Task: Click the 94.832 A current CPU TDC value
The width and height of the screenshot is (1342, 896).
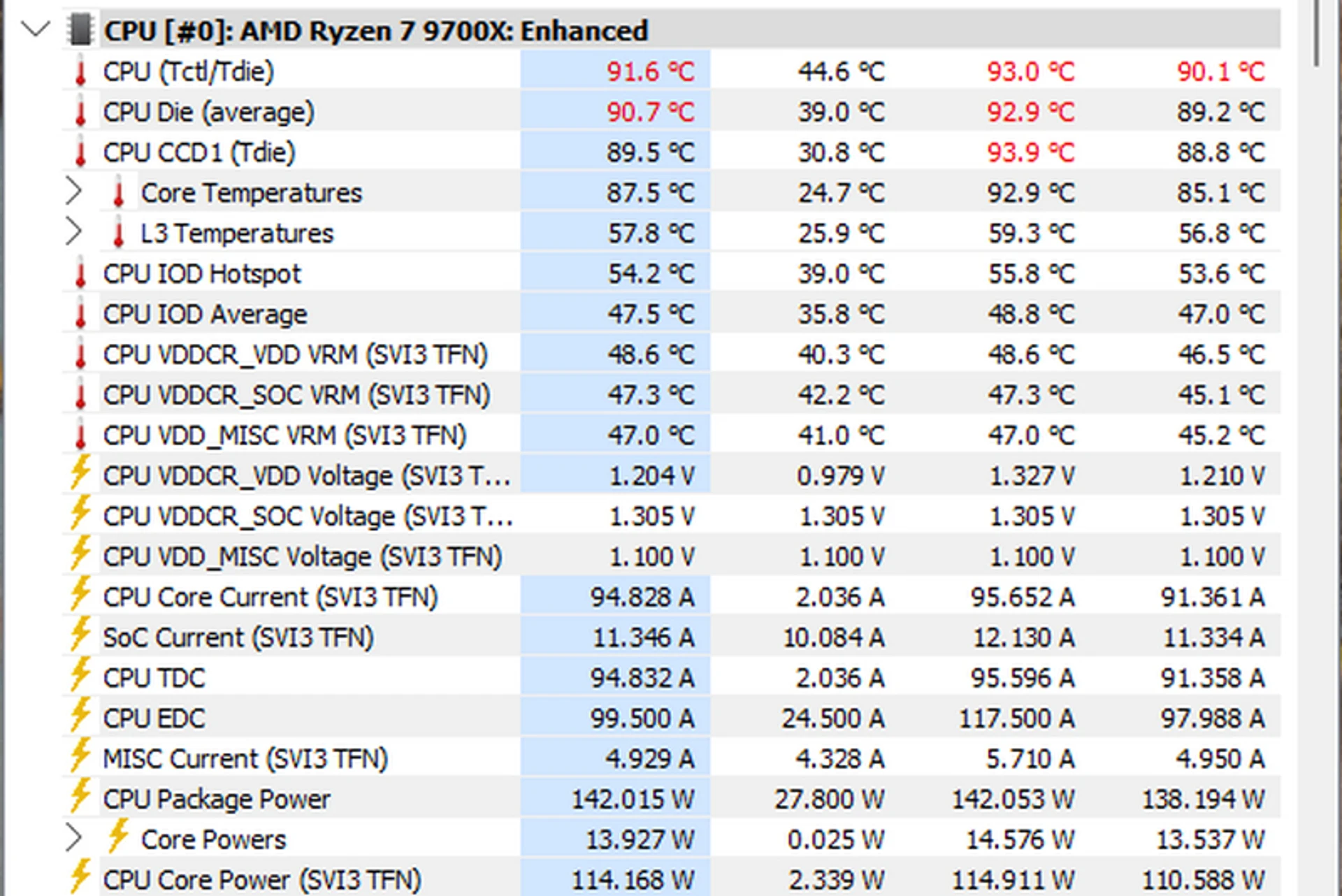Action: pyautogui.click(x=642, y=679)
